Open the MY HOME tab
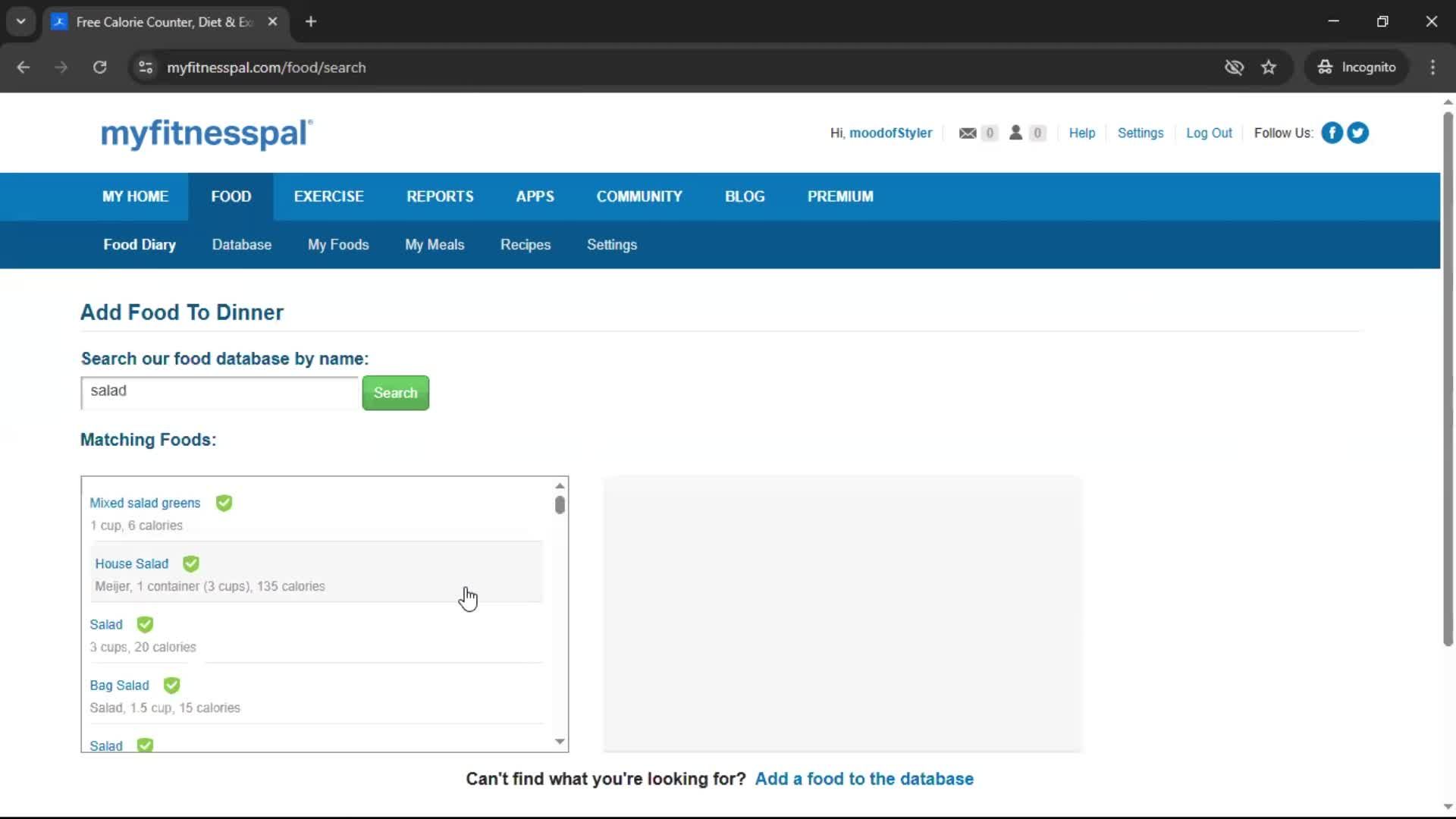The height and width of the screenshot is (819, 1456). point(135,196)
